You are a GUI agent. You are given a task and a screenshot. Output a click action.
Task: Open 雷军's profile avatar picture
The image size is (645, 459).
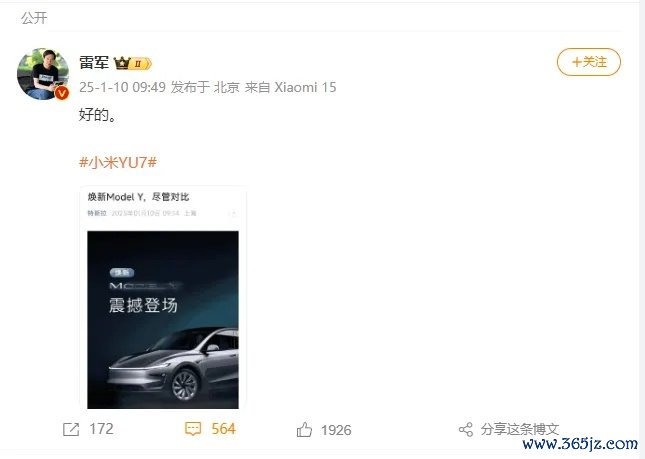[x=43, y=74]
